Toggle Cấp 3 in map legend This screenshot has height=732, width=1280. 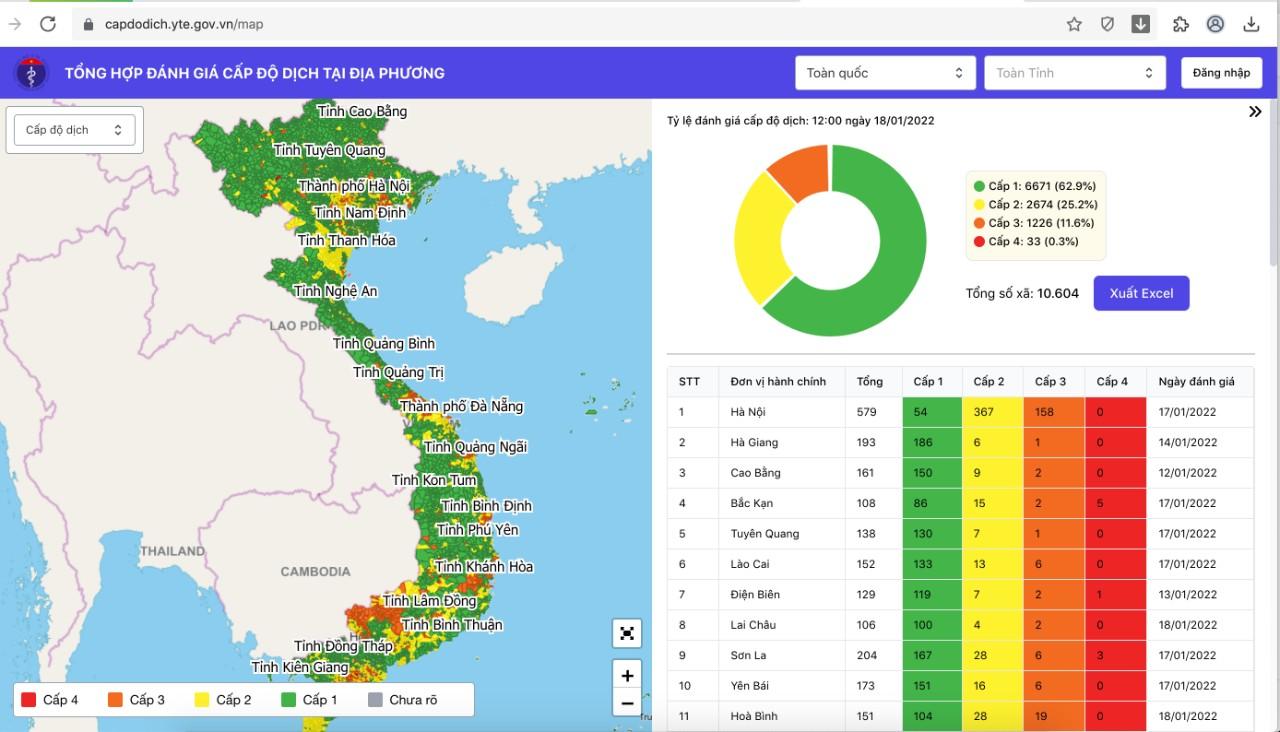point(136,700)
